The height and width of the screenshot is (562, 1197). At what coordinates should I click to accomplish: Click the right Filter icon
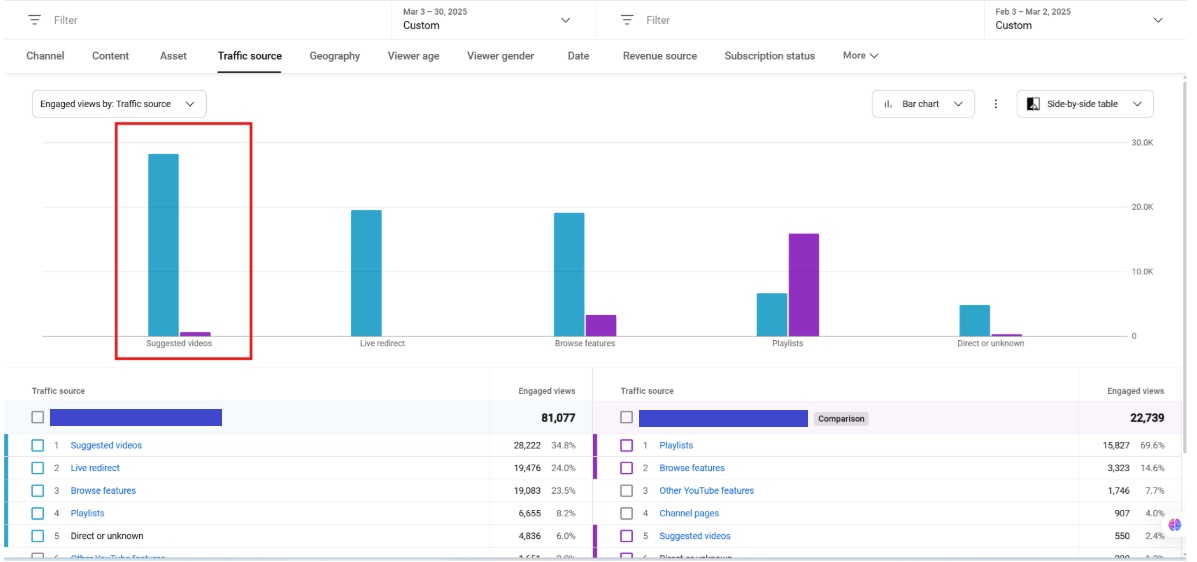(627, 20)
